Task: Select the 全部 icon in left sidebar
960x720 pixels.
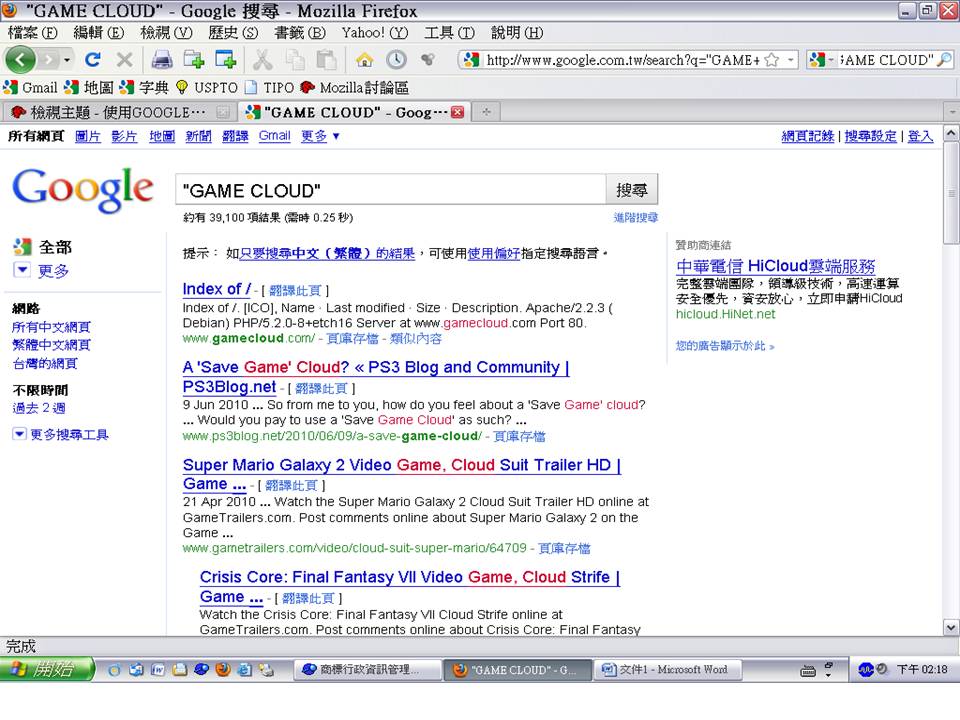Action: tap(23, 247)
